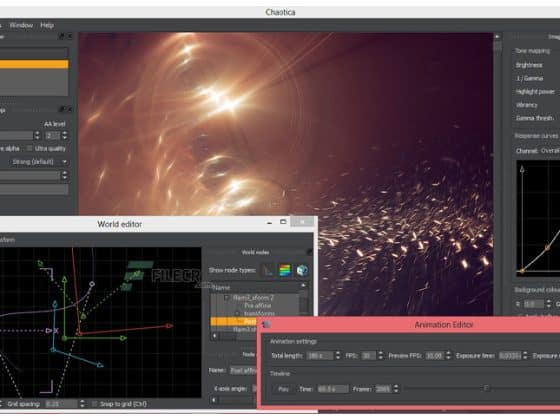The height and width of the screenshot is (420, 560).
Task: Close the second left panel using X icon
Action: click(70, 109)
